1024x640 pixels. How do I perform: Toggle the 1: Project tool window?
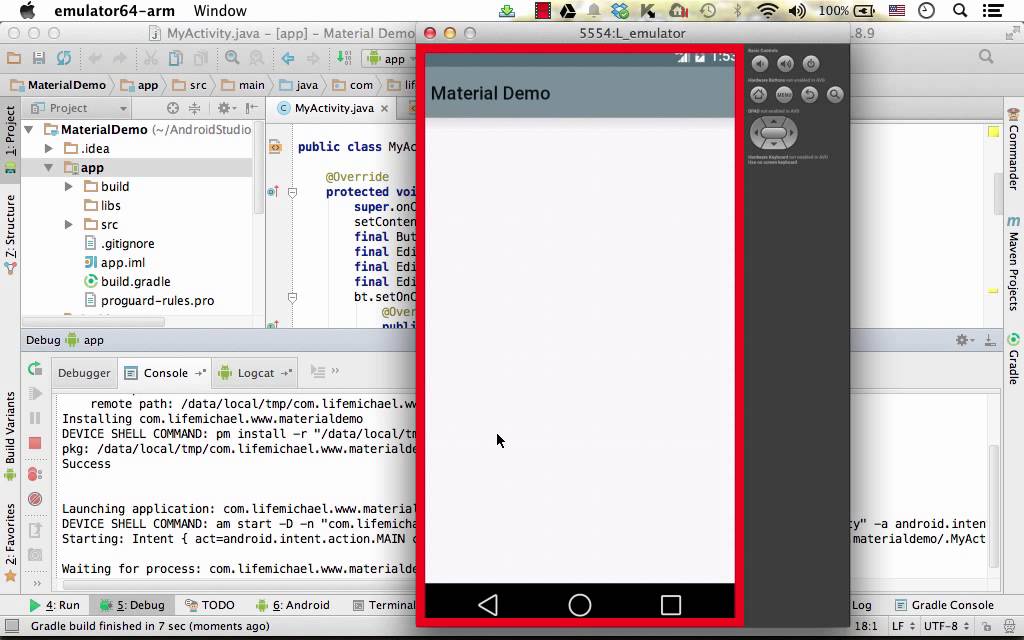(10, 140)
